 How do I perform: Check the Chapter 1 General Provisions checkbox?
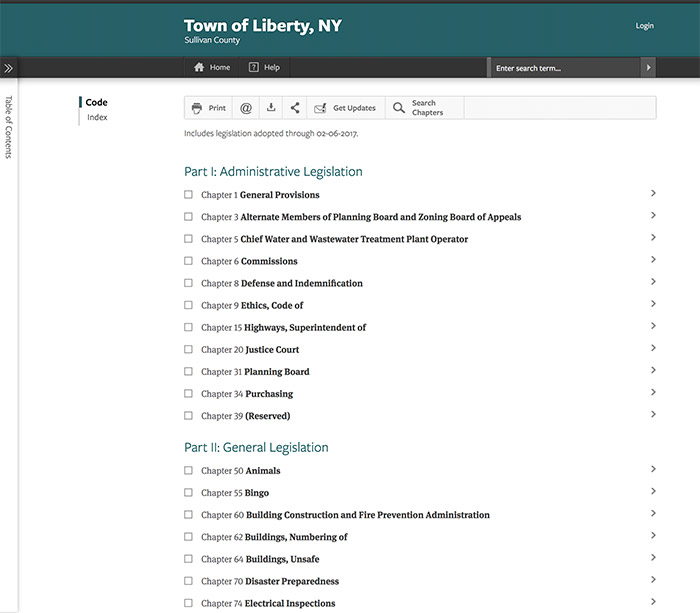(188, 195)
